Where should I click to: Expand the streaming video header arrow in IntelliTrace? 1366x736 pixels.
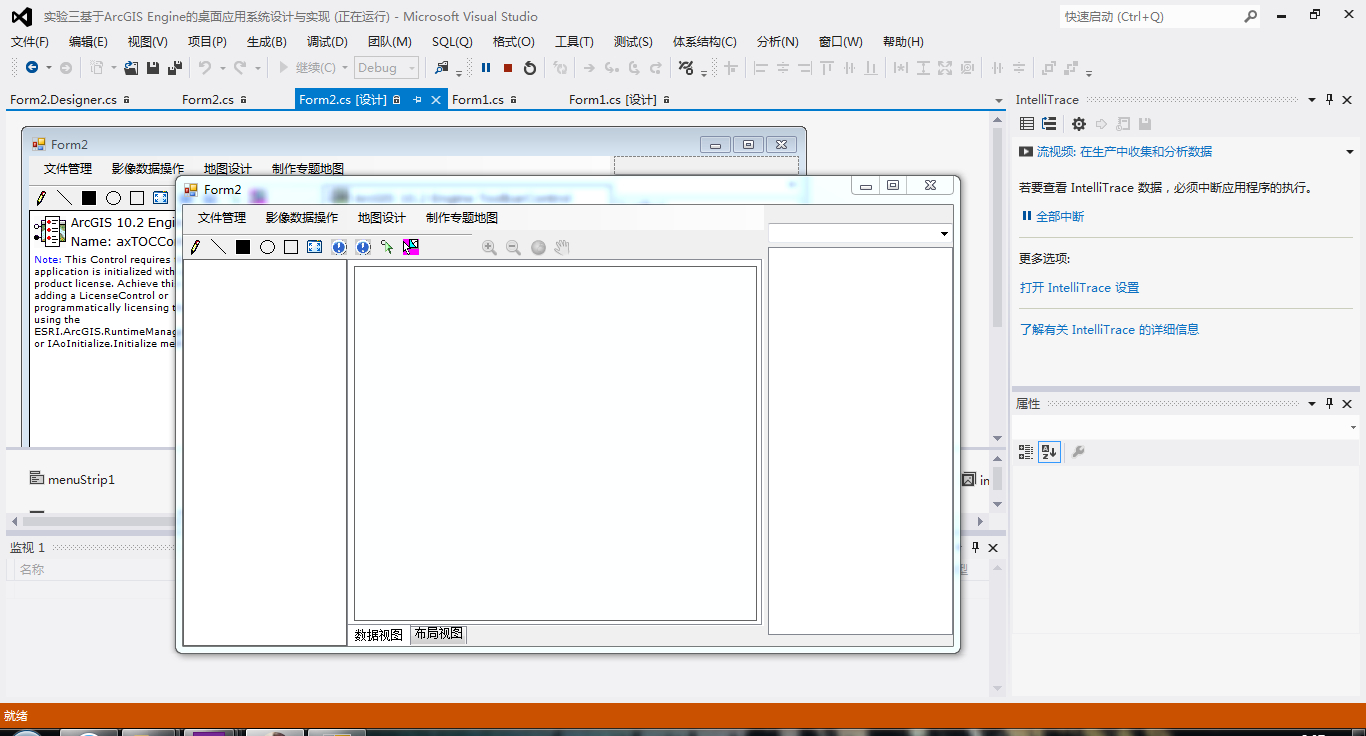click(x=1350, y=152)
